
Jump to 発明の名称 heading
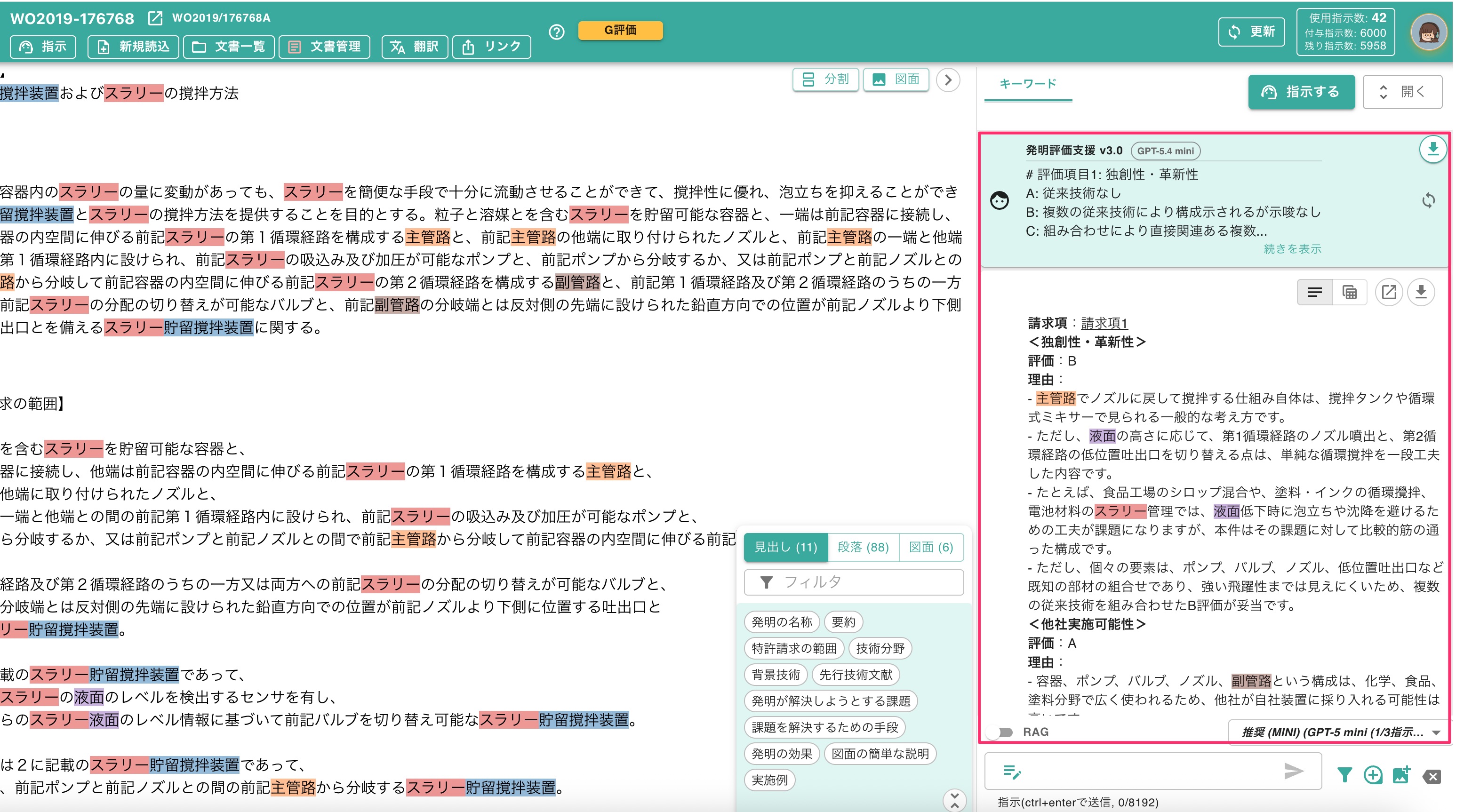coord(782,622)
